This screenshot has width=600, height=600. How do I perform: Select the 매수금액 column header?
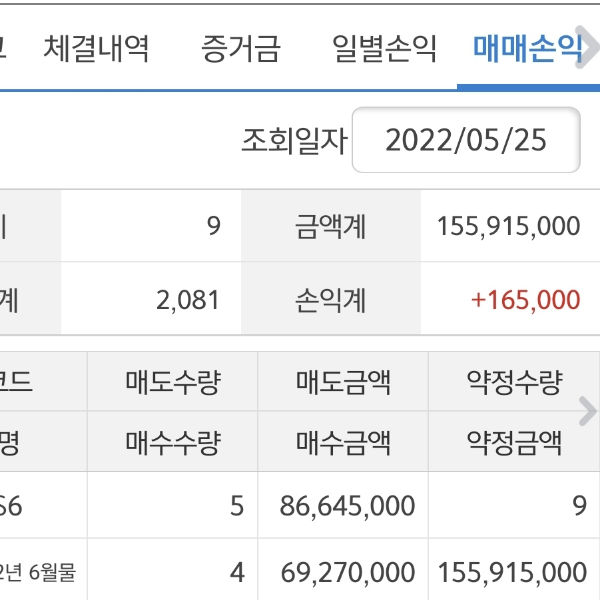[344, 441]
